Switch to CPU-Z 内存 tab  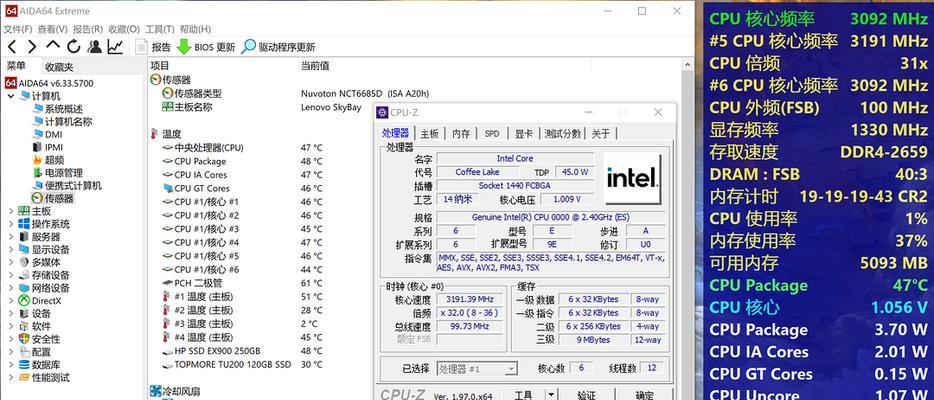click(x=460, y=133)
